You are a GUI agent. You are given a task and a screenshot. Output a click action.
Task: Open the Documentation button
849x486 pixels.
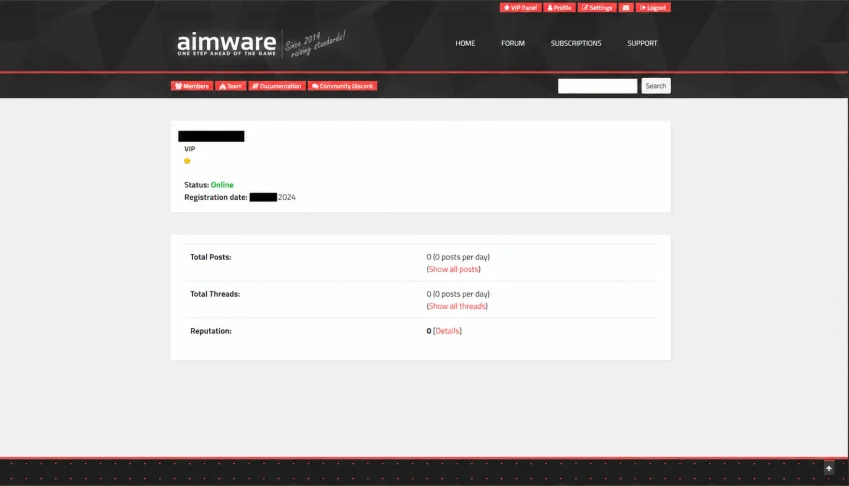click(277, 86)
